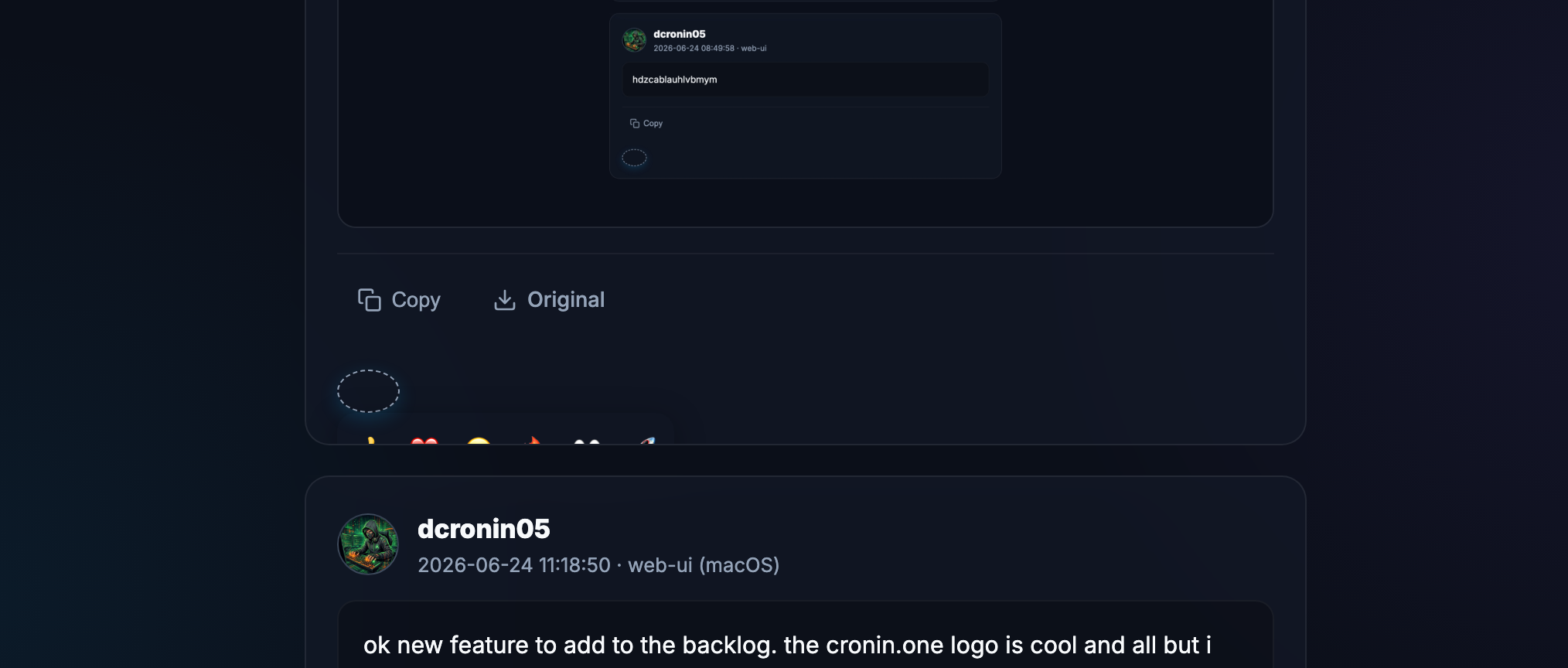React with the yellow smiley face emoji
The width and height of the screenshot is (1568, 668).
479,441
